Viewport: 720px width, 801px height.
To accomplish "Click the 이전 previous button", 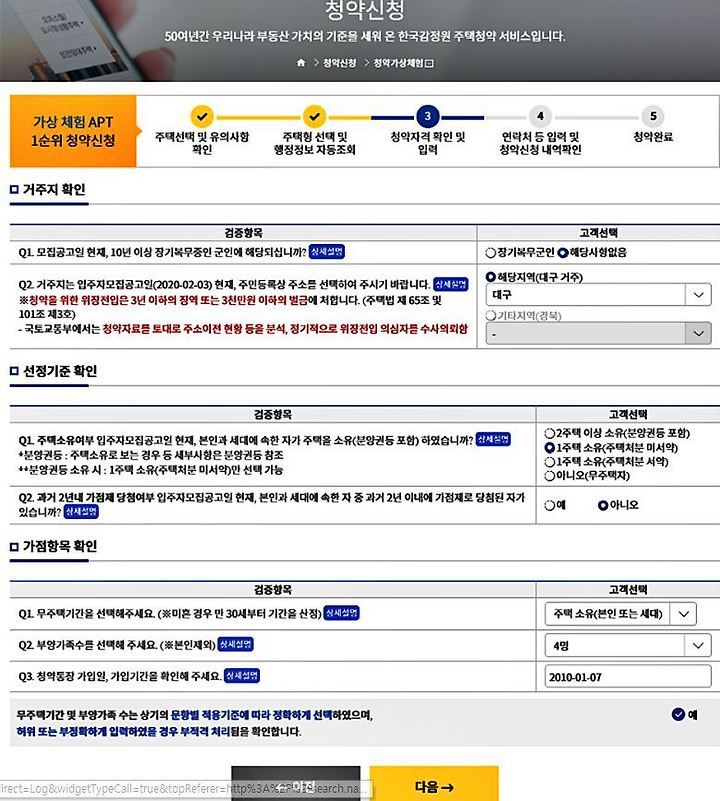I will 295,784.
